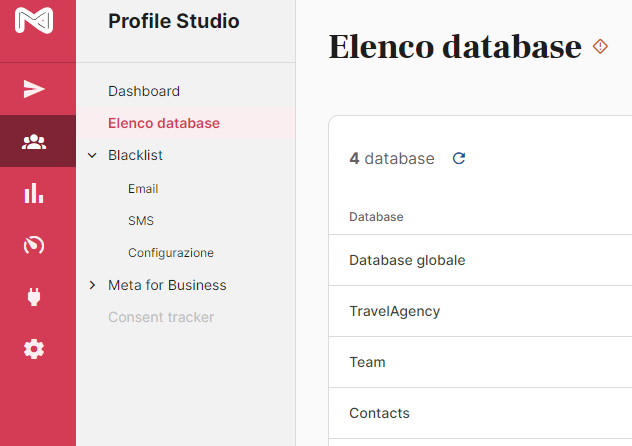Screen dimensions: 632x446
Task: Click the MagNews logo icon
Action: click(34, 20)
